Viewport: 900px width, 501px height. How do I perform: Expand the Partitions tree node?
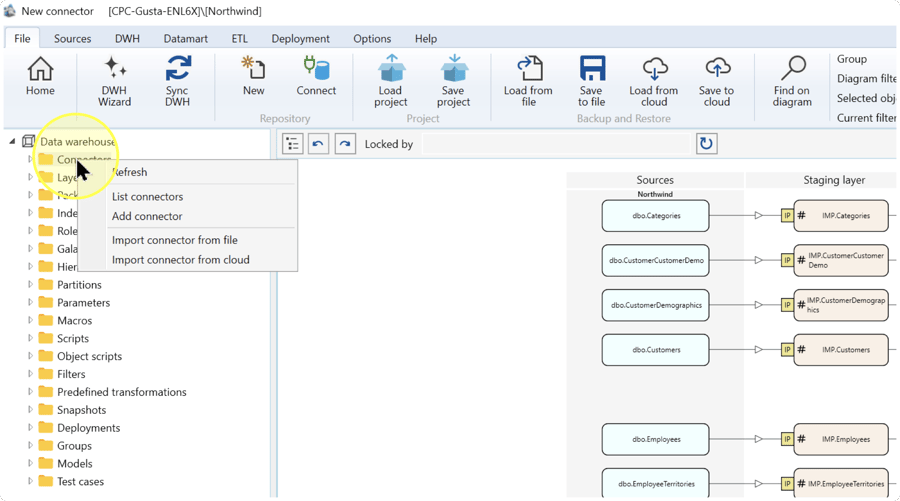coord(30,284)
